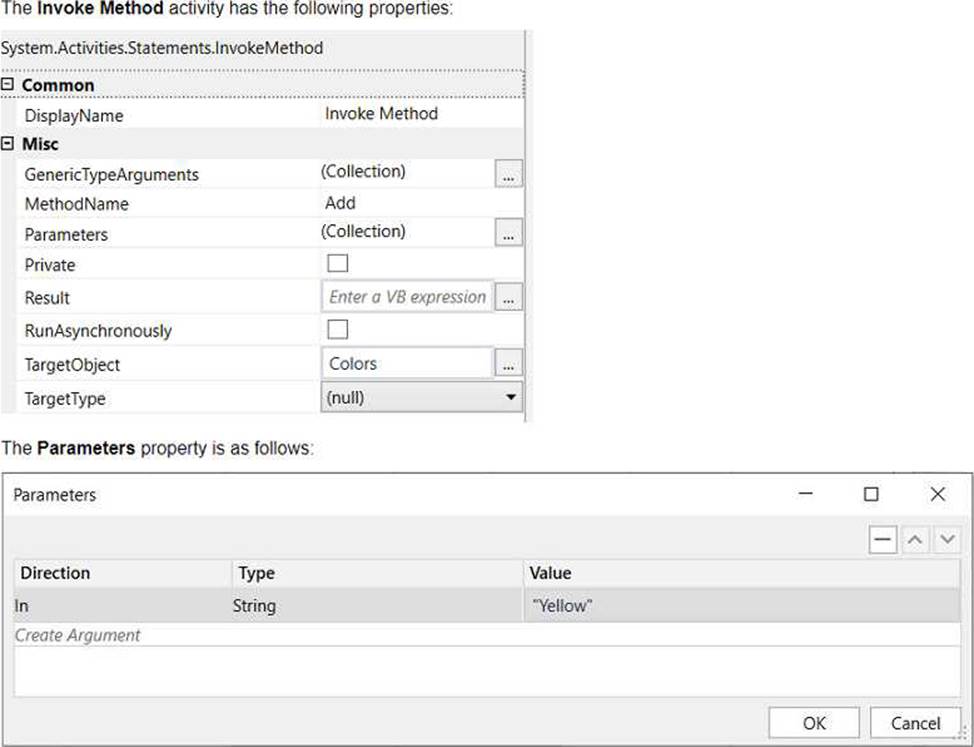
Task: Click the TargetObject Colors field
Action: (x=407, y=363)
